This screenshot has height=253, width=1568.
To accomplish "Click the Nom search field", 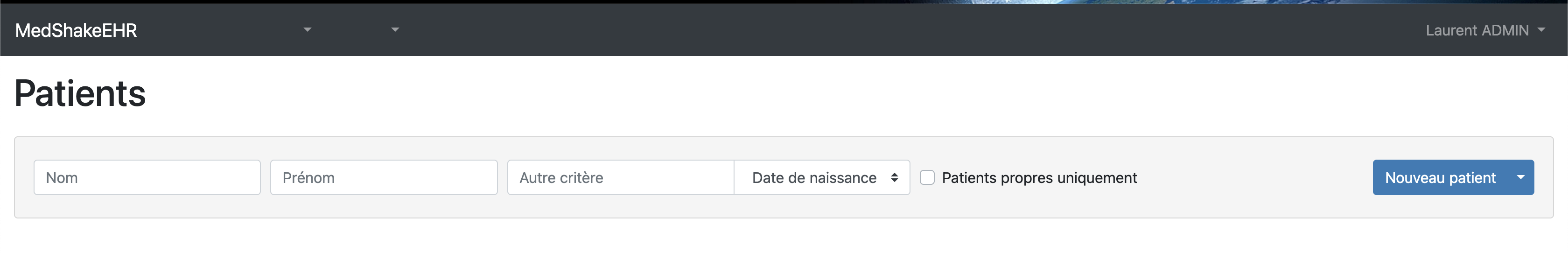I will (147, 177).
